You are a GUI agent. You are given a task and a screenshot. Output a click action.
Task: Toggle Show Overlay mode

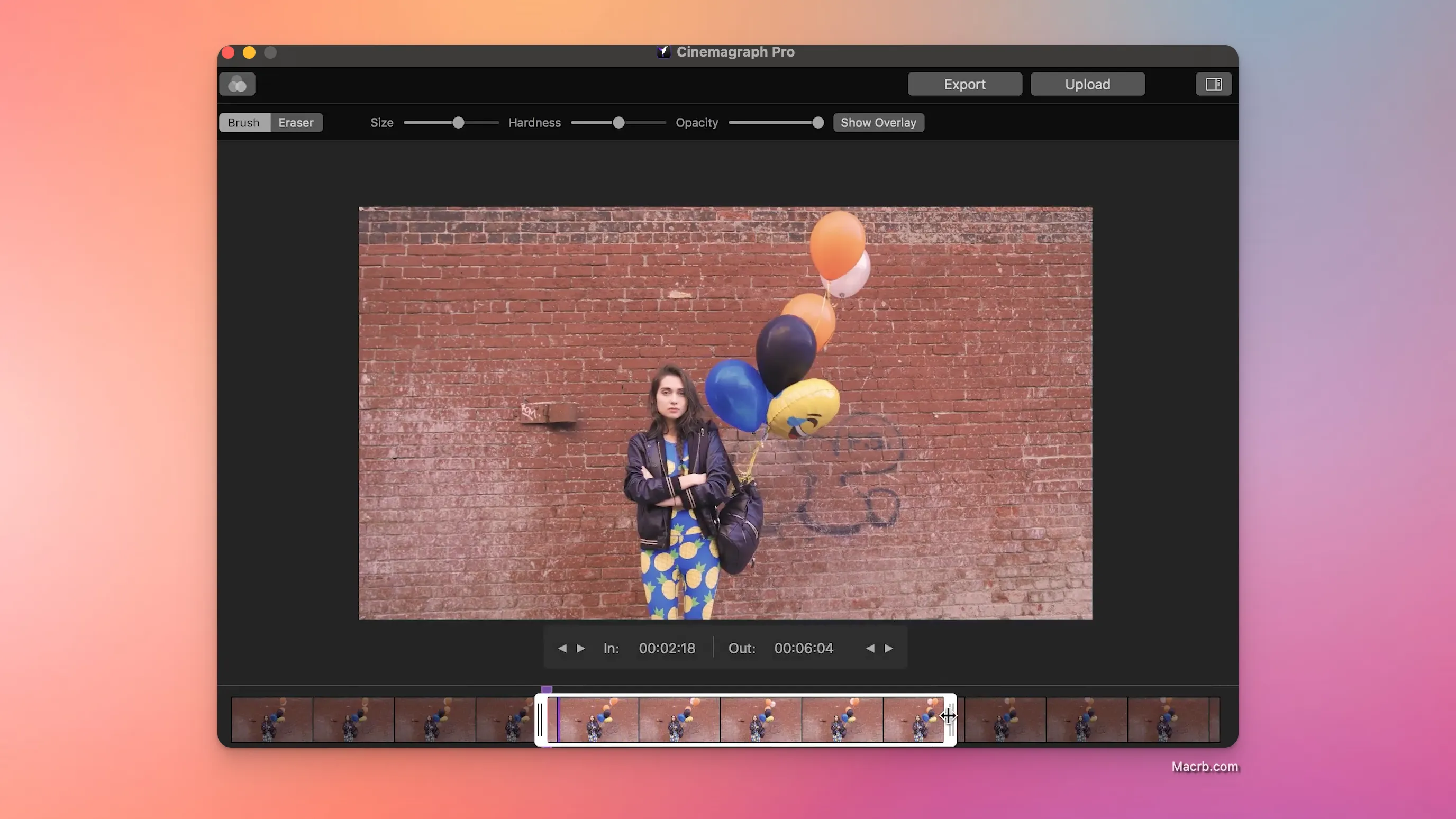(878, 122)
